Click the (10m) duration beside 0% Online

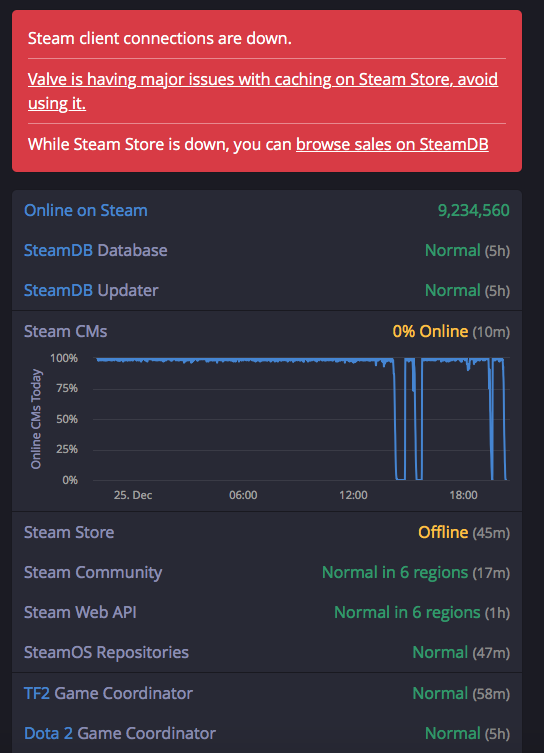pos(491,332)
